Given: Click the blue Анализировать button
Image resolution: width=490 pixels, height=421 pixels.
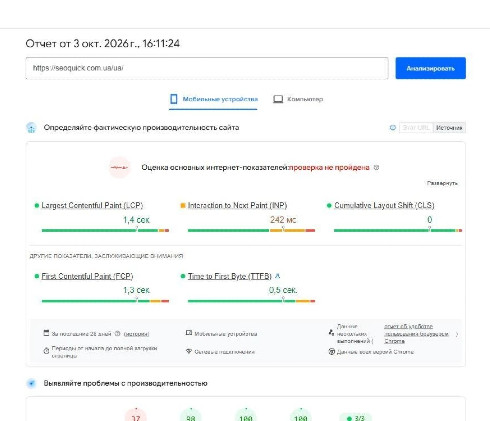Looking at the screenshot, I should pos(430,68).
